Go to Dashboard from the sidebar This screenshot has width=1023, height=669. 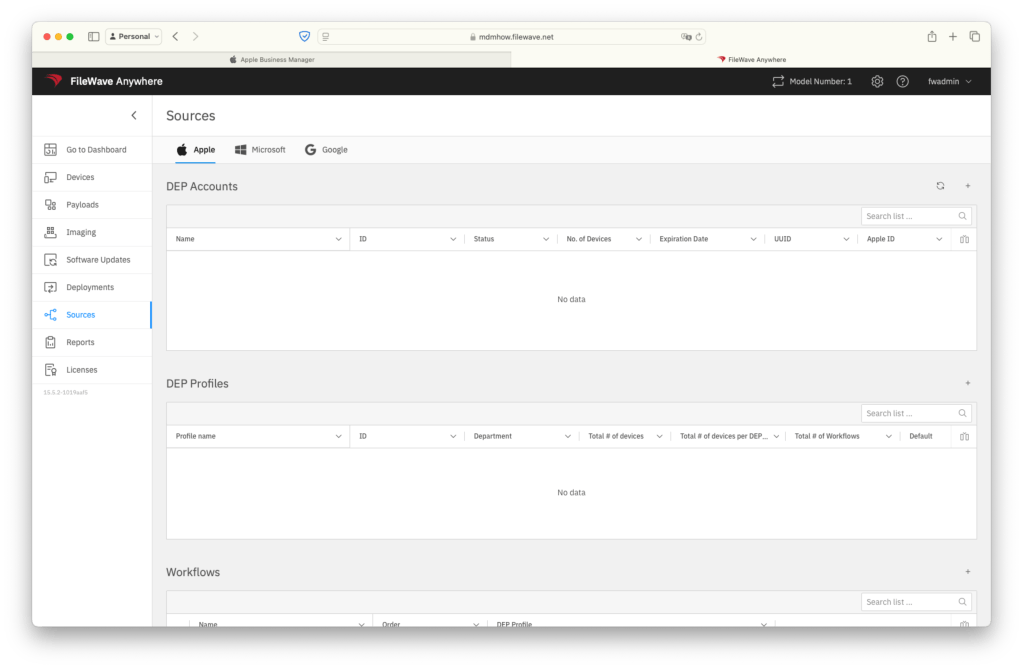click(x=96, y=150)
